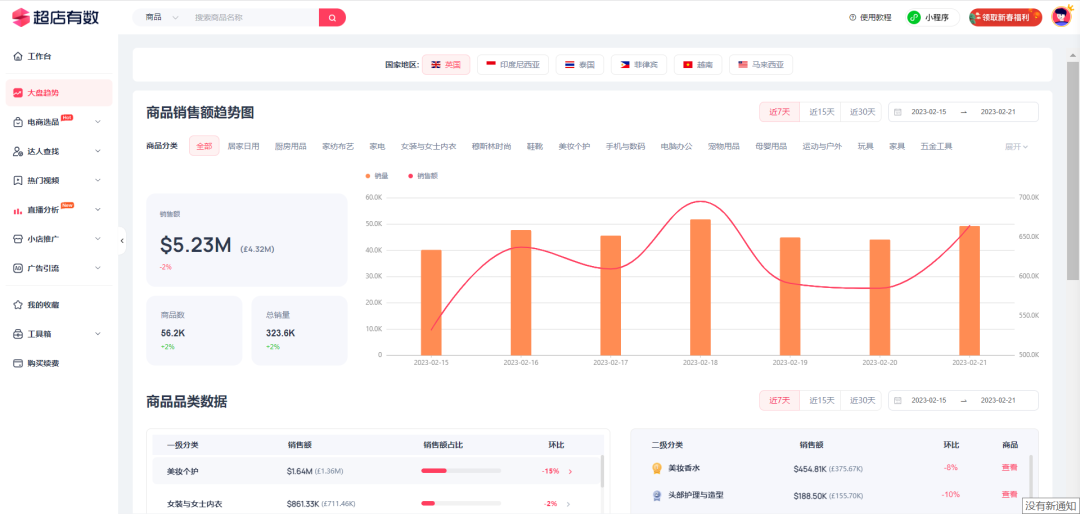The image size is (1080, 514).
Task: Click the 我的收藏 star icon
Action: [18, 305]
